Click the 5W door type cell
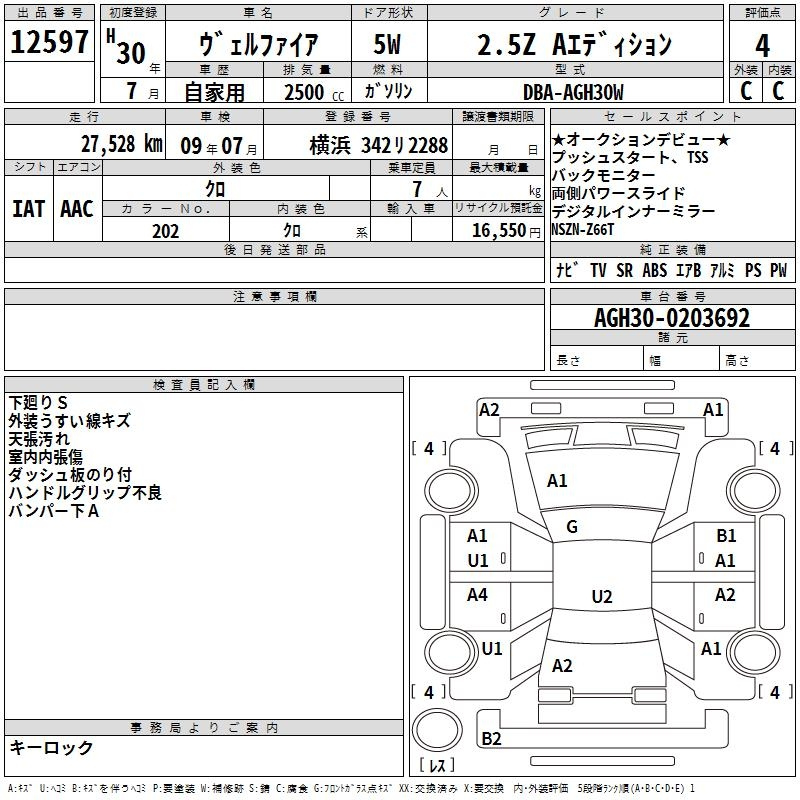 point(388,45)
